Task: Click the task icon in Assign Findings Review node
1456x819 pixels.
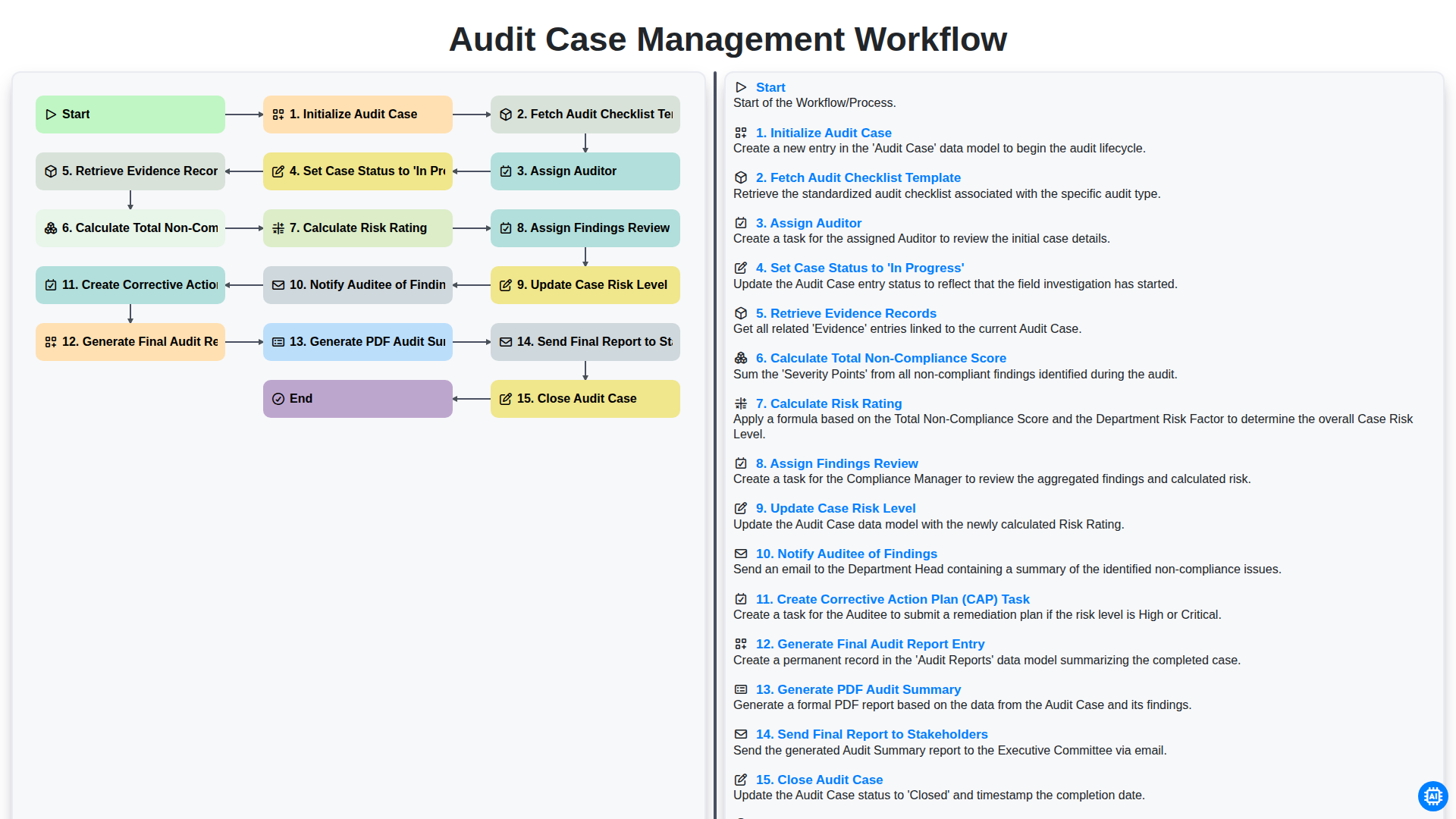Action: point(506,228)
